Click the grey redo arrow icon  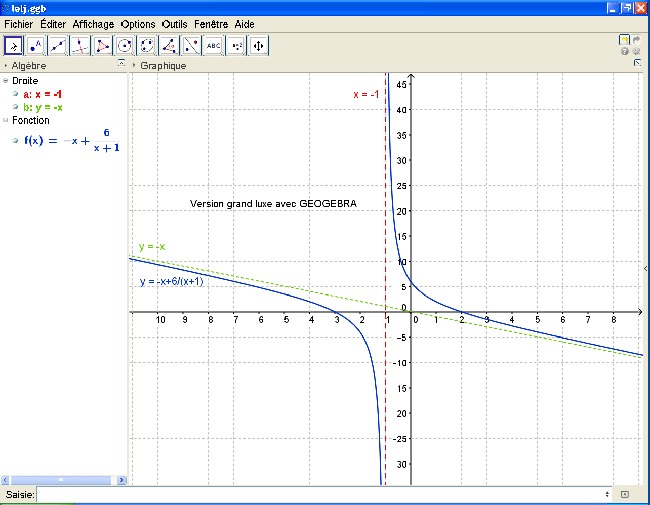point(636,40)
